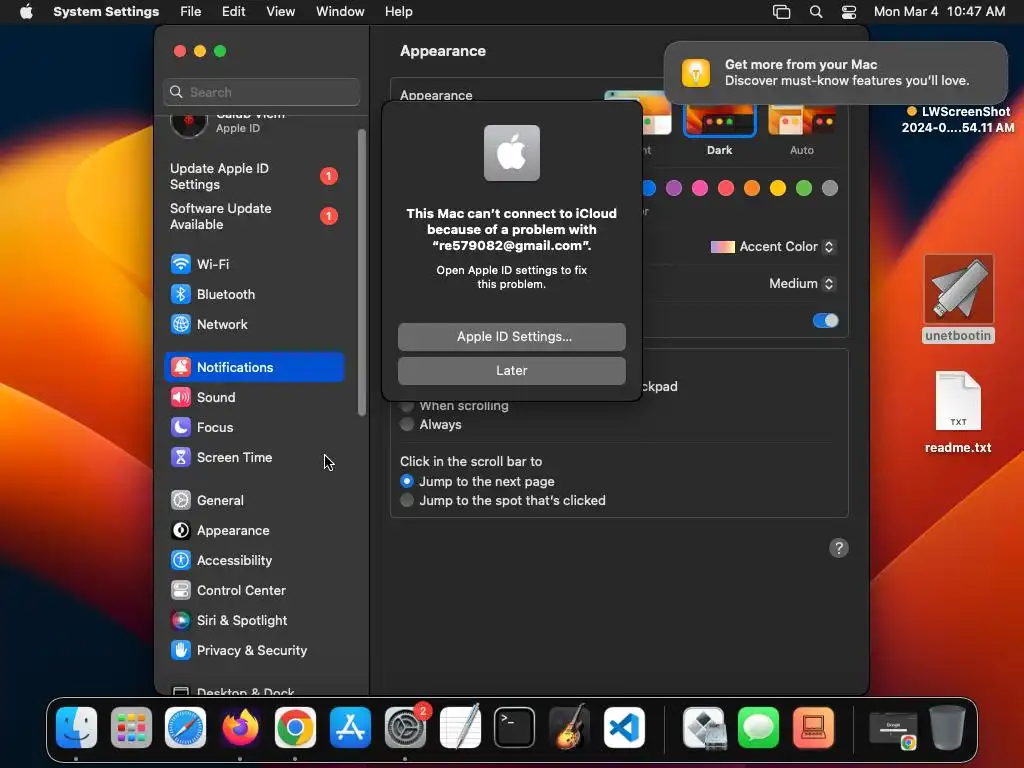
Task: Open the Window menu
Action: coord(340,12)
